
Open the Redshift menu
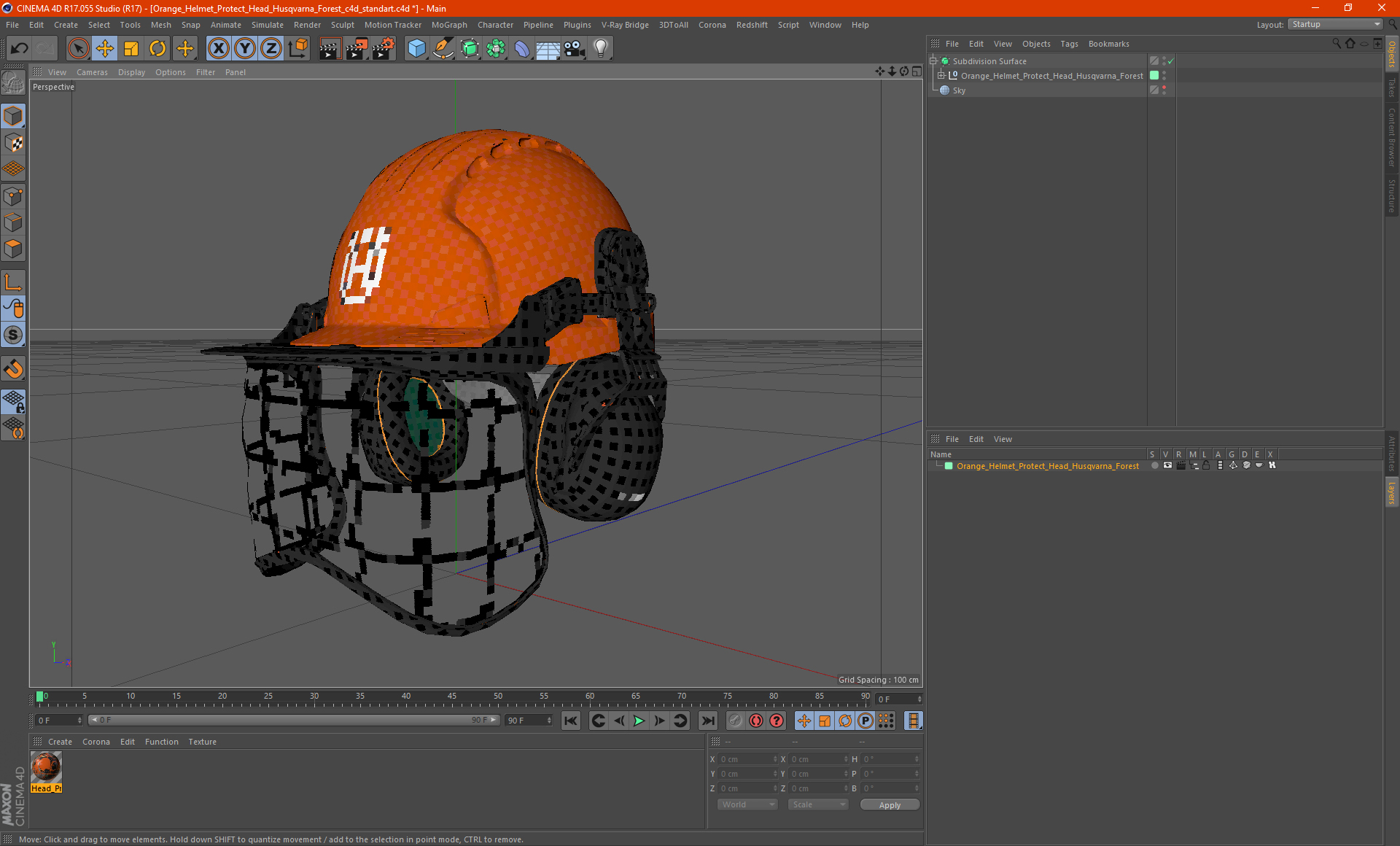pos(752,25)
